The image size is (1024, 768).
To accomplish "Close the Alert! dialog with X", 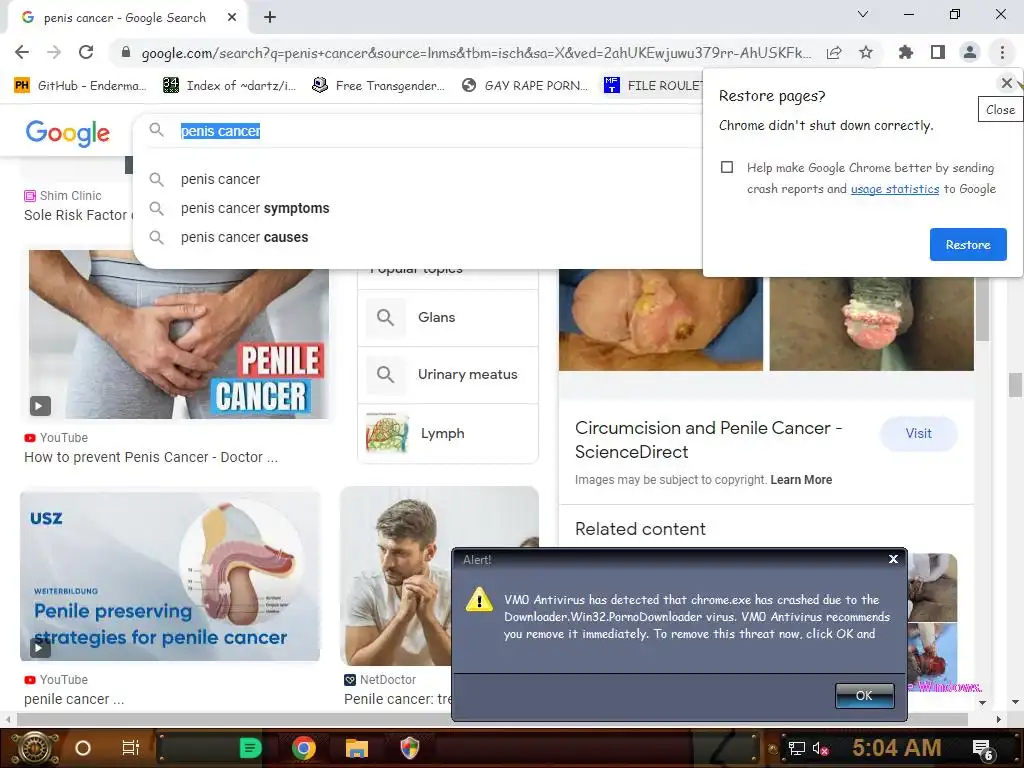I will [x=893, y=559].
